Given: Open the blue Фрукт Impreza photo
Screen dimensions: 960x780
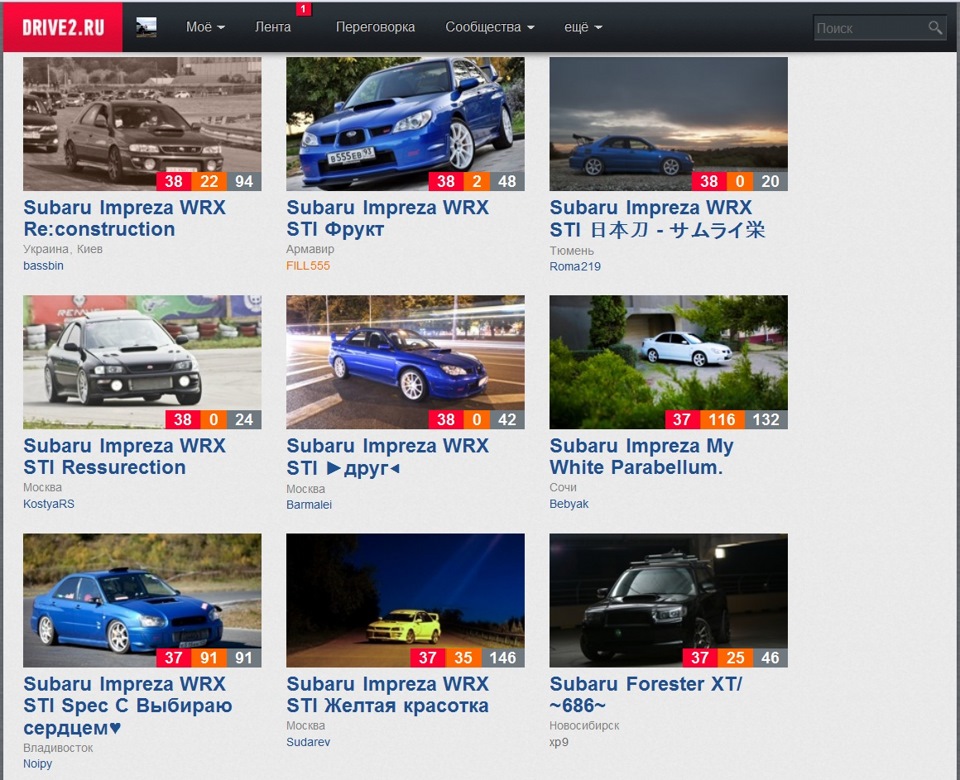Looking at the screenshot, I should [405, 124].
